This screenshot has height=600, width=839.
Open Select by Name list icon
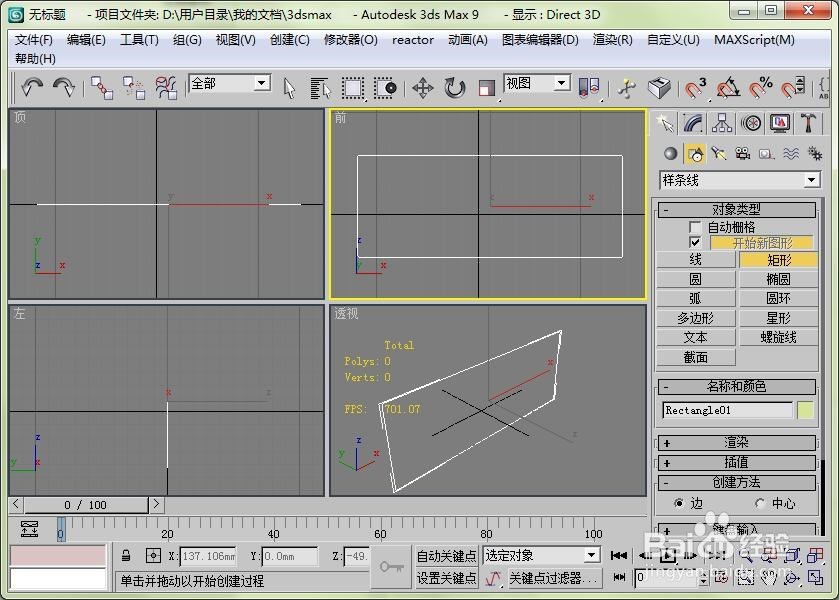click(321, 88)
